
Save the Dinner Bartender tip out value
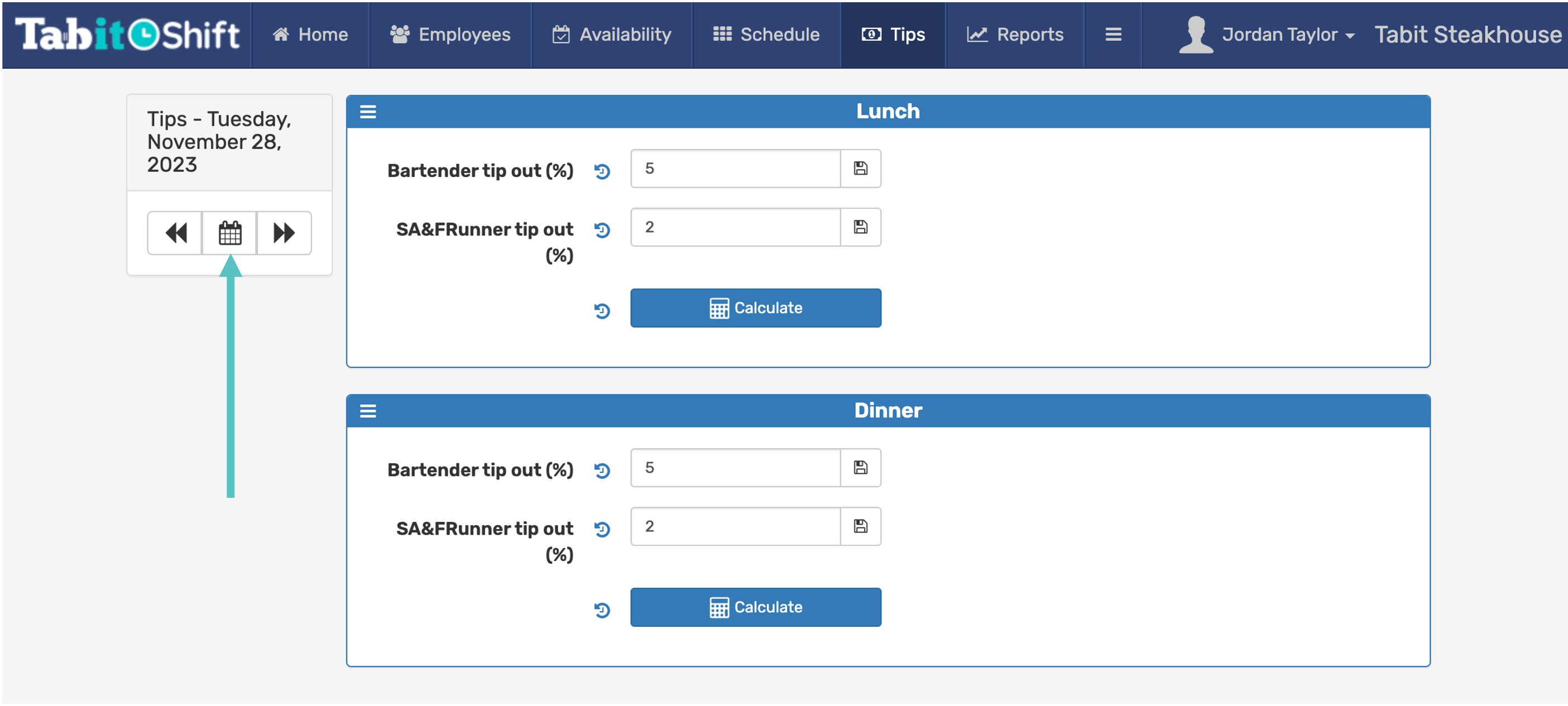860,468
